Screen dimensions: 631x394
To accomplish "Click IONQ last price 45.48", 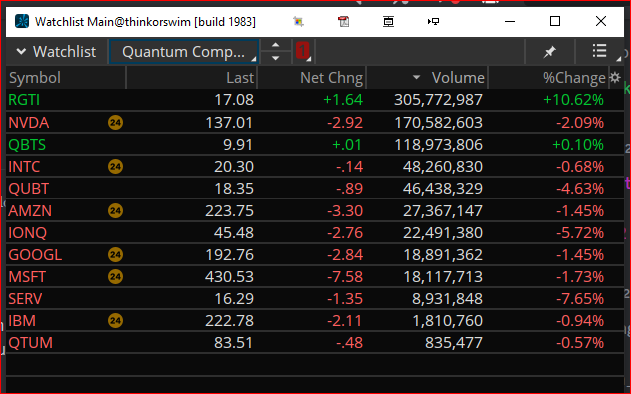I will [234, 233].
